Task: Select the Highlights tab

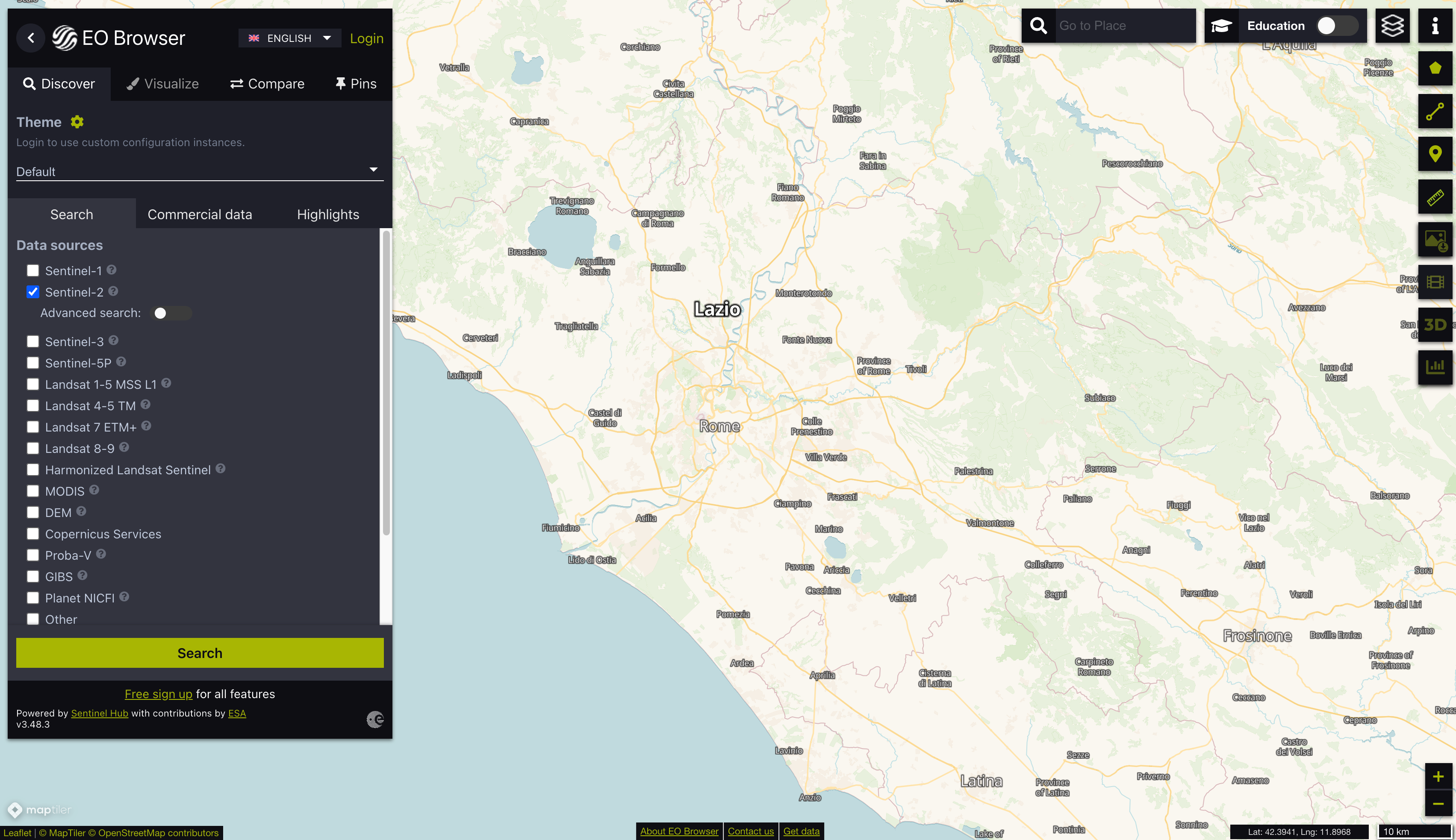Action: click(x=328, y=214)
